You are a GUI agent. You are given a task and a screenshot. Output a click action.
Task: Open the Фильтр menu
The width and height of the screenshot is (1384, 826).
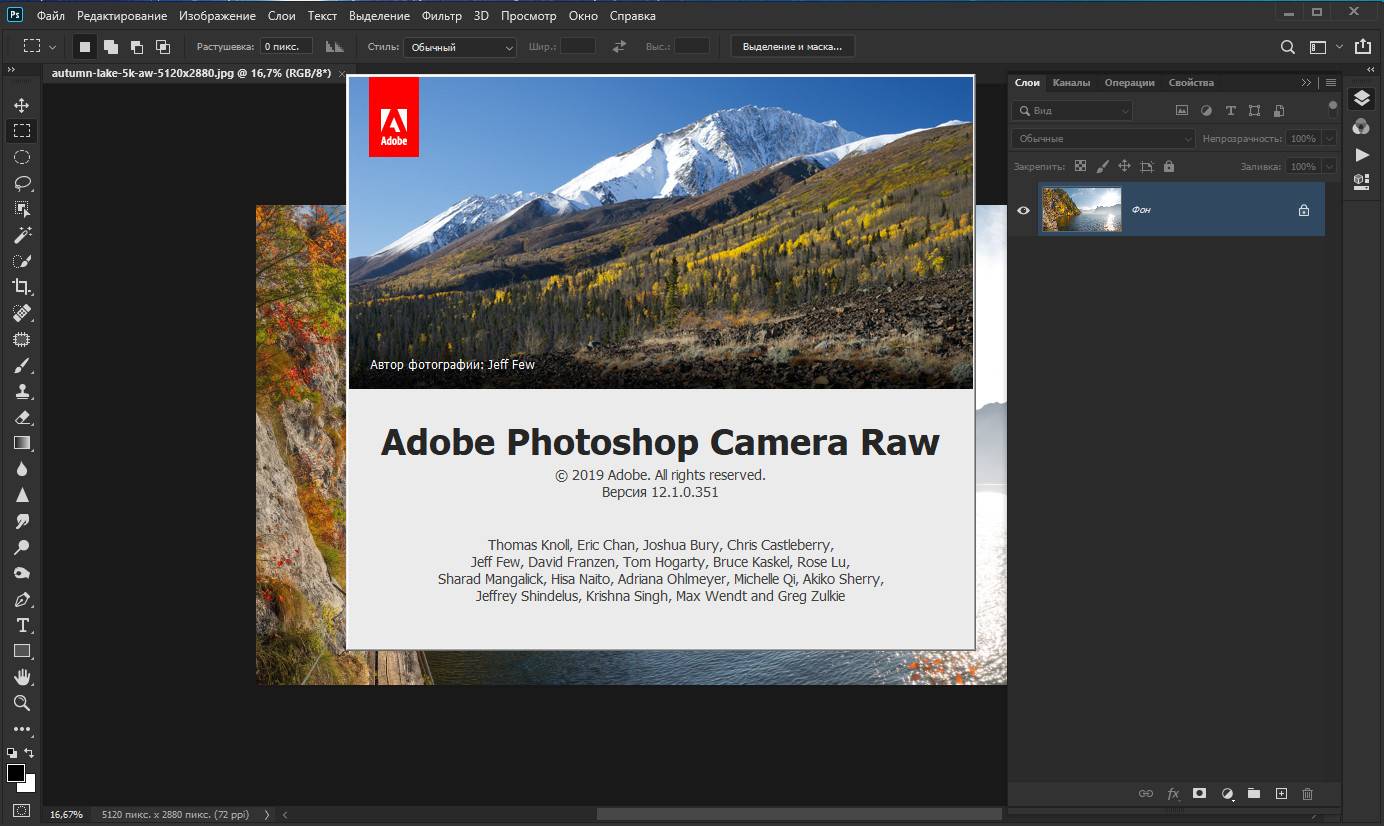click(x=442, y=16)
